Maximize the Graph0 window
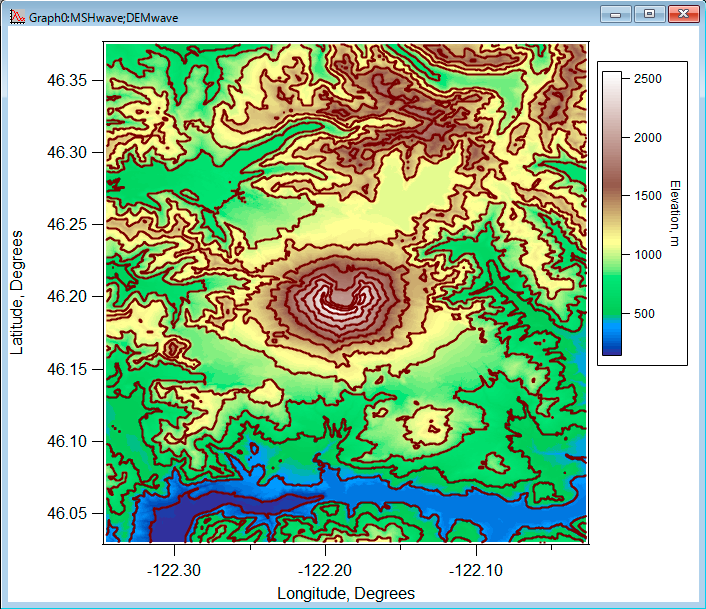This screenshot has height=609, width=706. click(x=649, y=14)
